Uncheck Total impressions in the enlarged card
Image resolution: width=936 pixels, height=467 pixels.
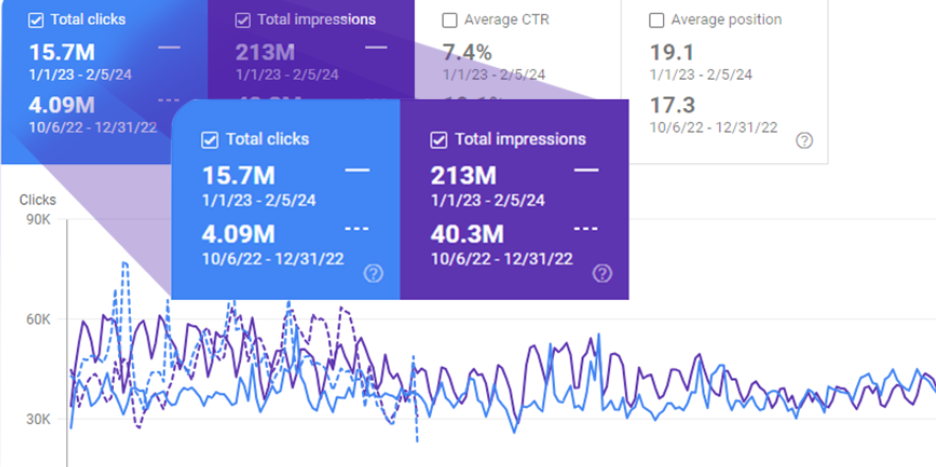click(438, 140)
